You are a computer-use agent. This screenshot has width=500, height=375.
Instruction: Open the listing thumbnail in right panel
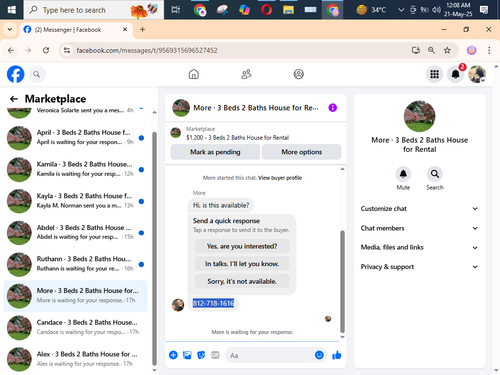419,116
